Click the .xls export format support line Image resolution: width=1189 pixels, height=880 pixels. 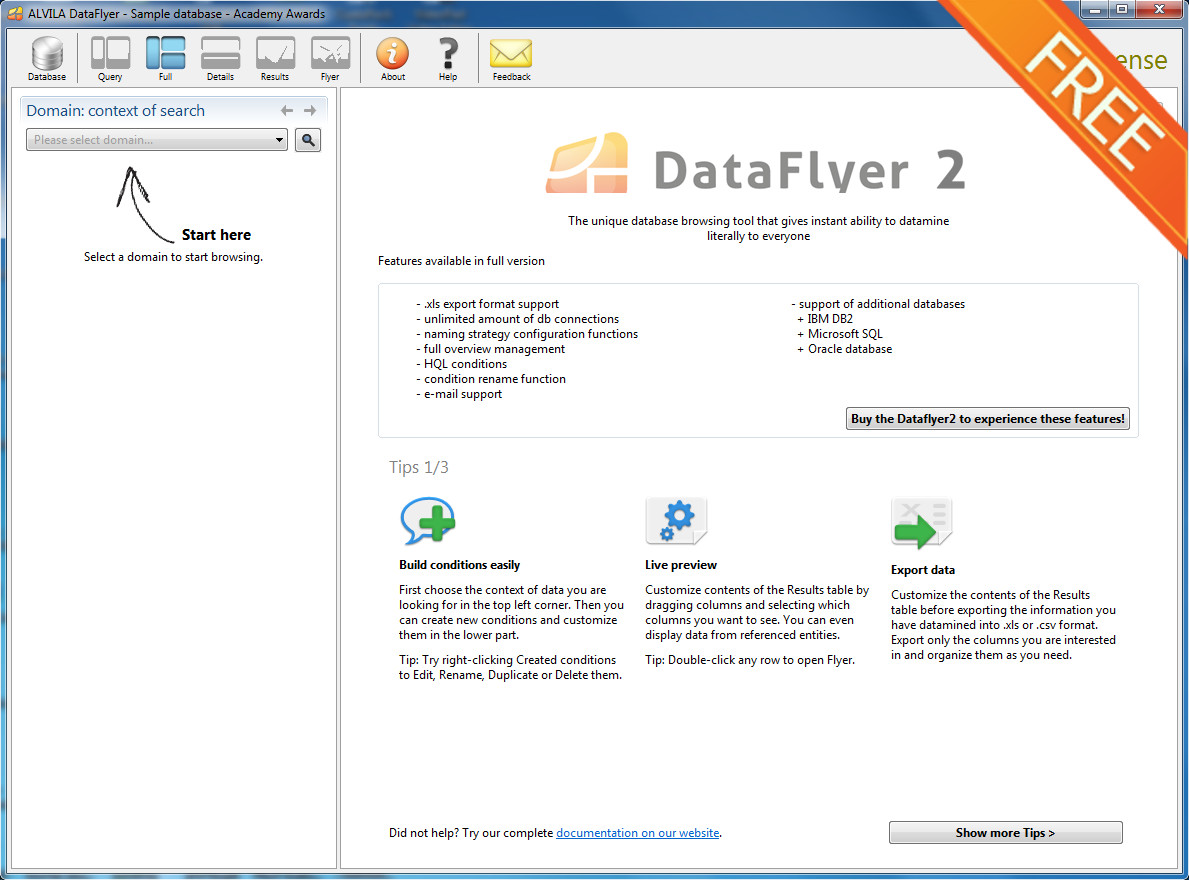coord(488,304)
